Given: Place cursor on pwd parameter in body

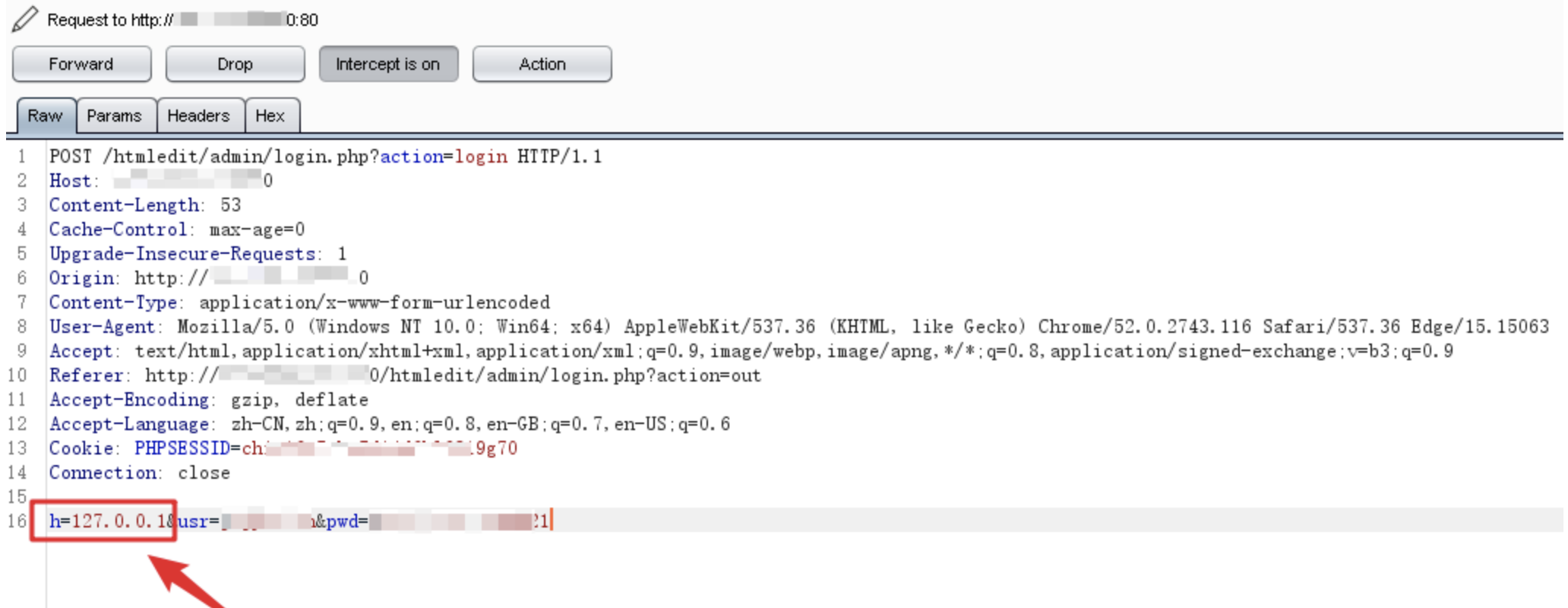Looking at the screenshot, I should coord(342,521).
